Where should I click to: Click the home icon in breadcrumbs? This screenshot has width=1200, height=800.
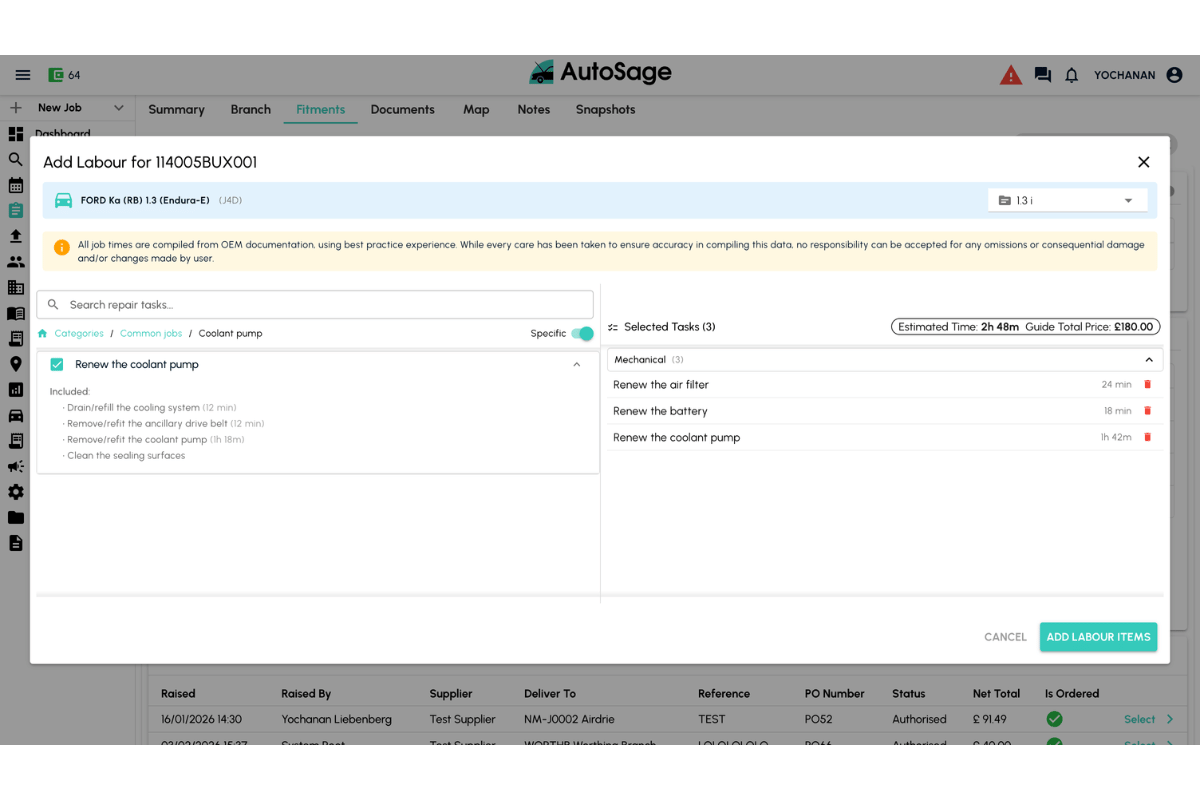43,334
